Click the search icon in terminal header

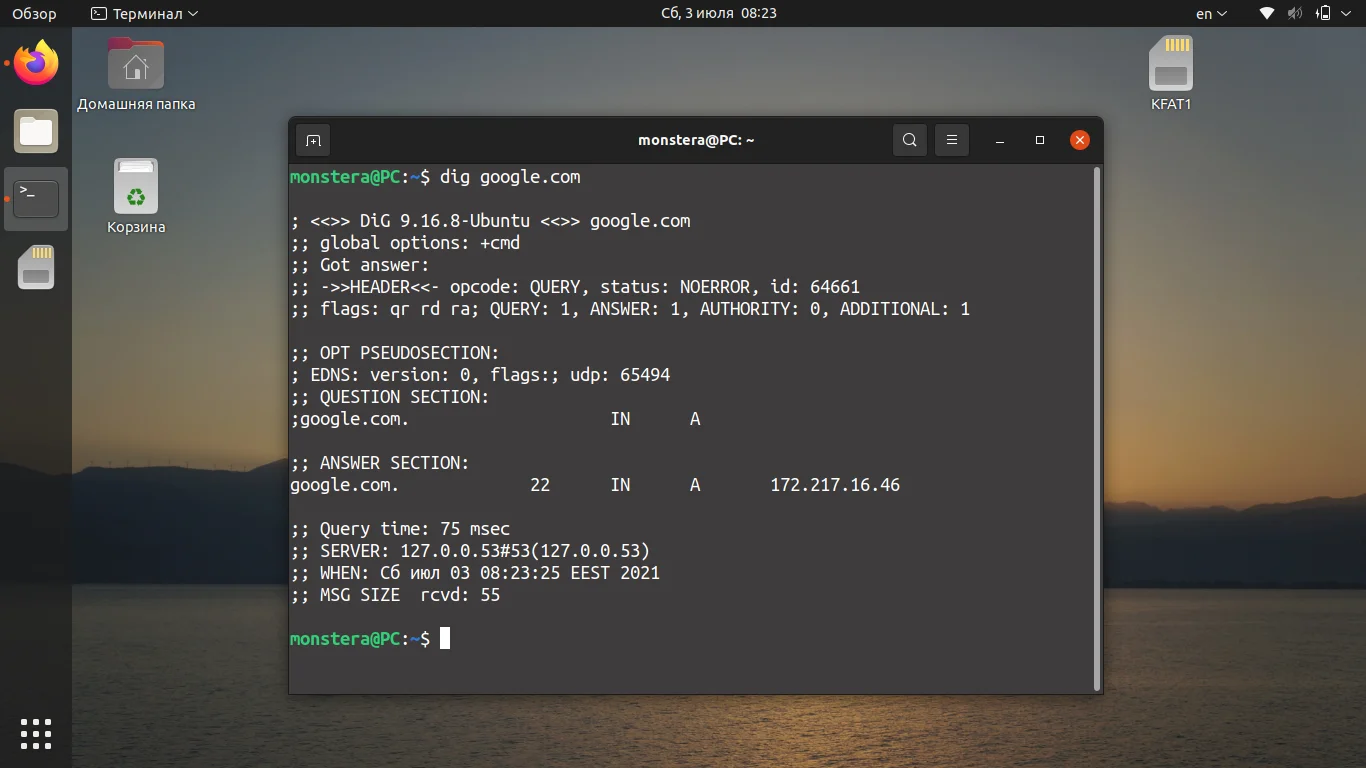coord(909,140)
